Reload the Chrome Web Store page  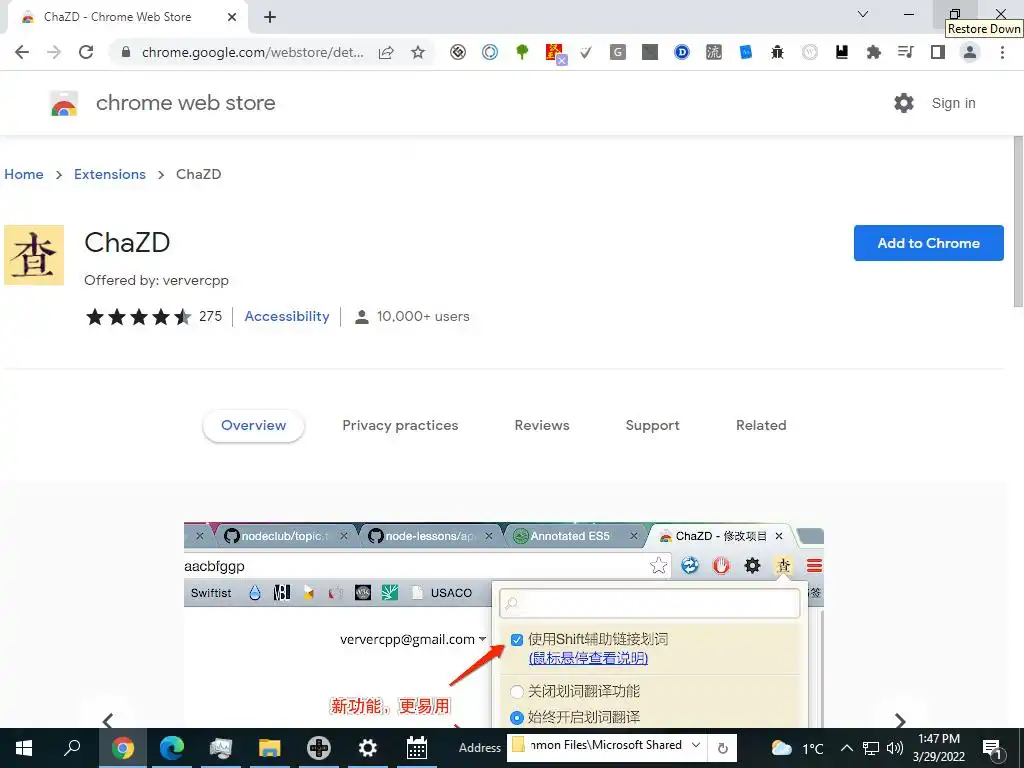[x=86, y=52]
